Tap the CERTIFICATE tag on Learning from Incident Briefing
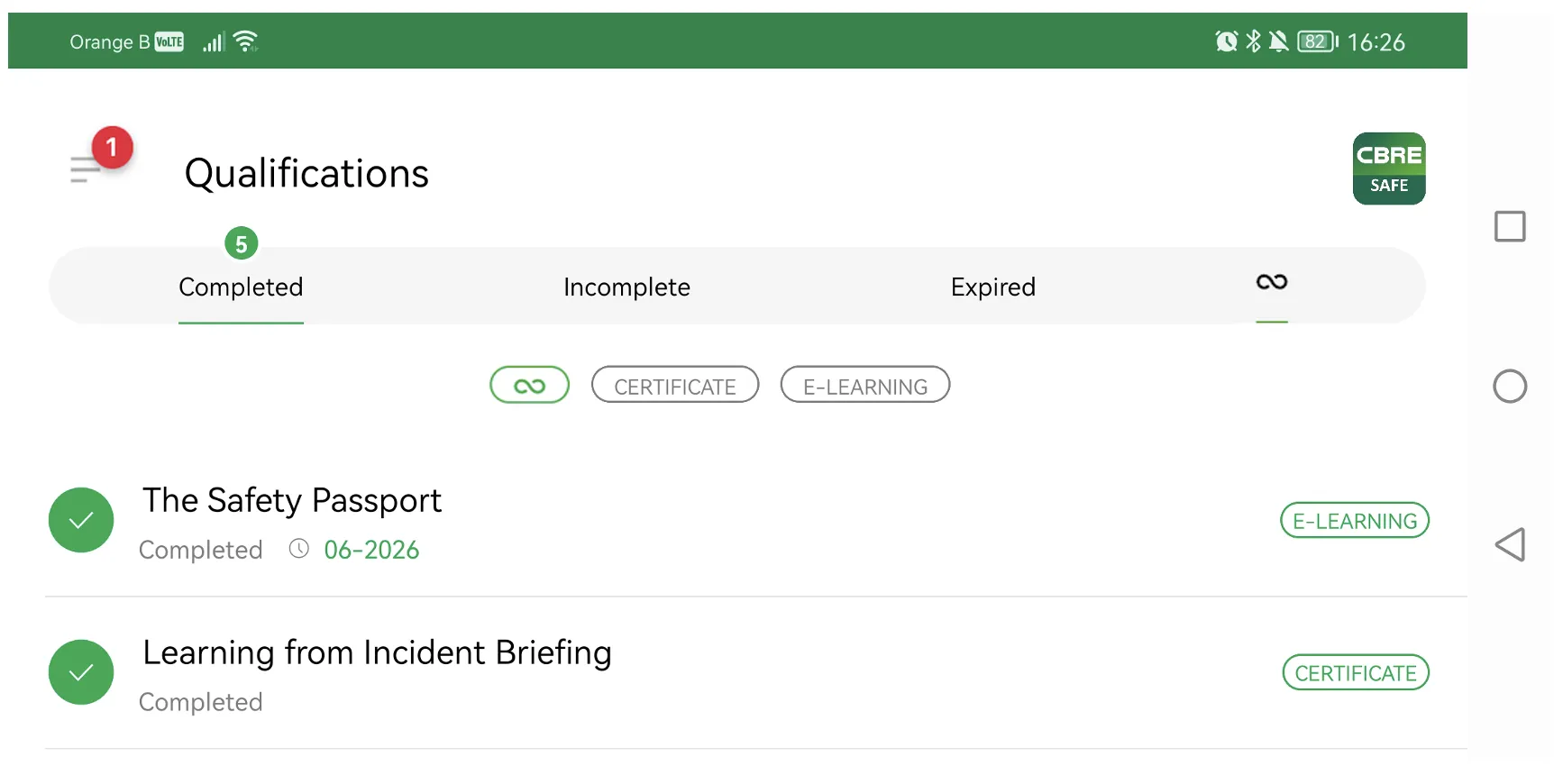Viewport: 1563px width, 784px height. pos(1356,672)
